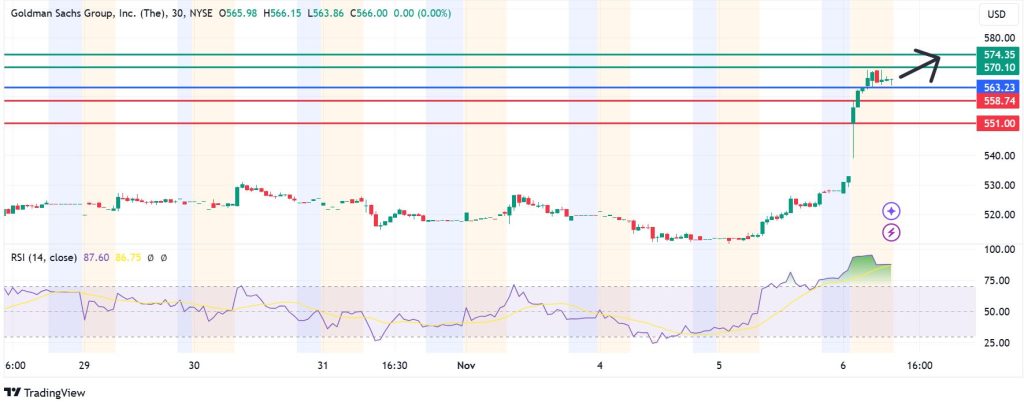1024x406 pixels.
Task: Click the high price H566.15
Action: click(x=282, y=13)
